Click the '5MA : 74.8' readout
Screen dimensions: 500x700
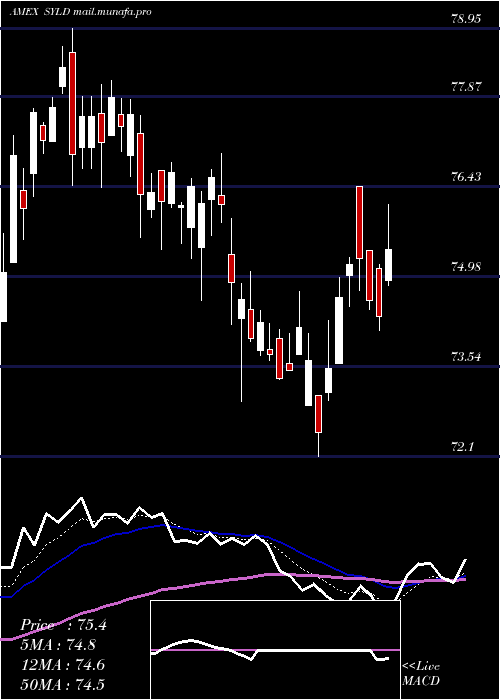click(60, 645)
